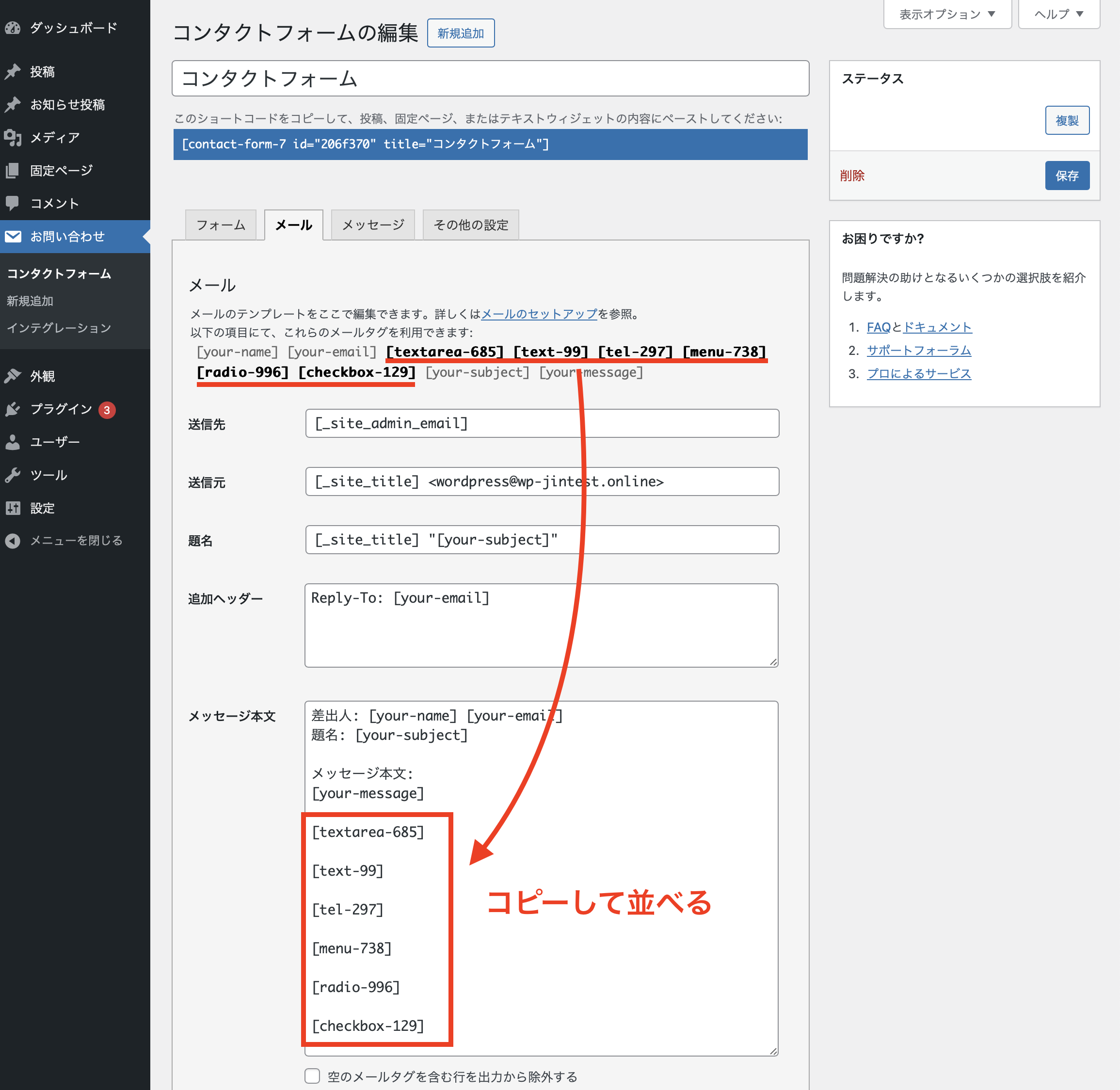Expand the ヘルプ dropdown

pos(1059,14)
